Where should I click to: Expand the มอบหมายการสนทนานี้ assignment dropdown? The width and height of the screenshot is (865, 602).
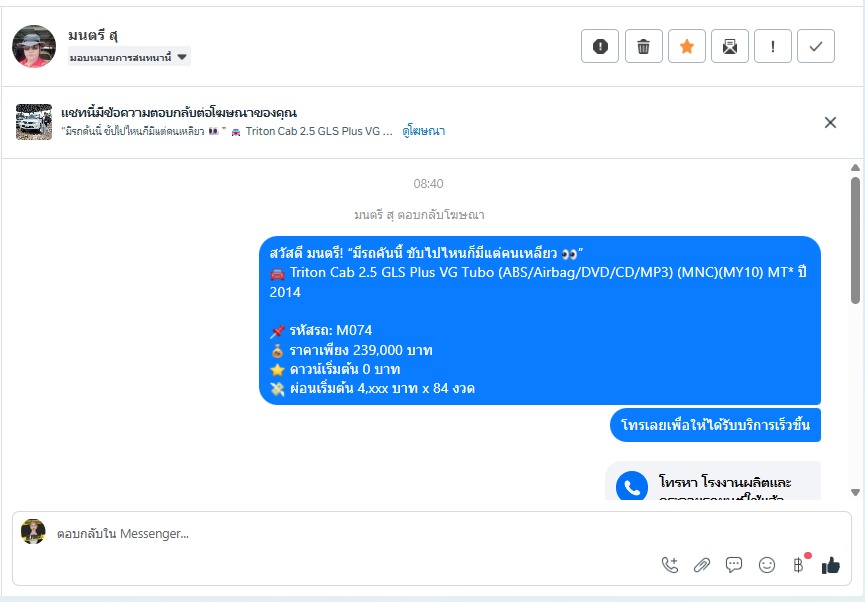pyautogui.click(x=129, y=56)
